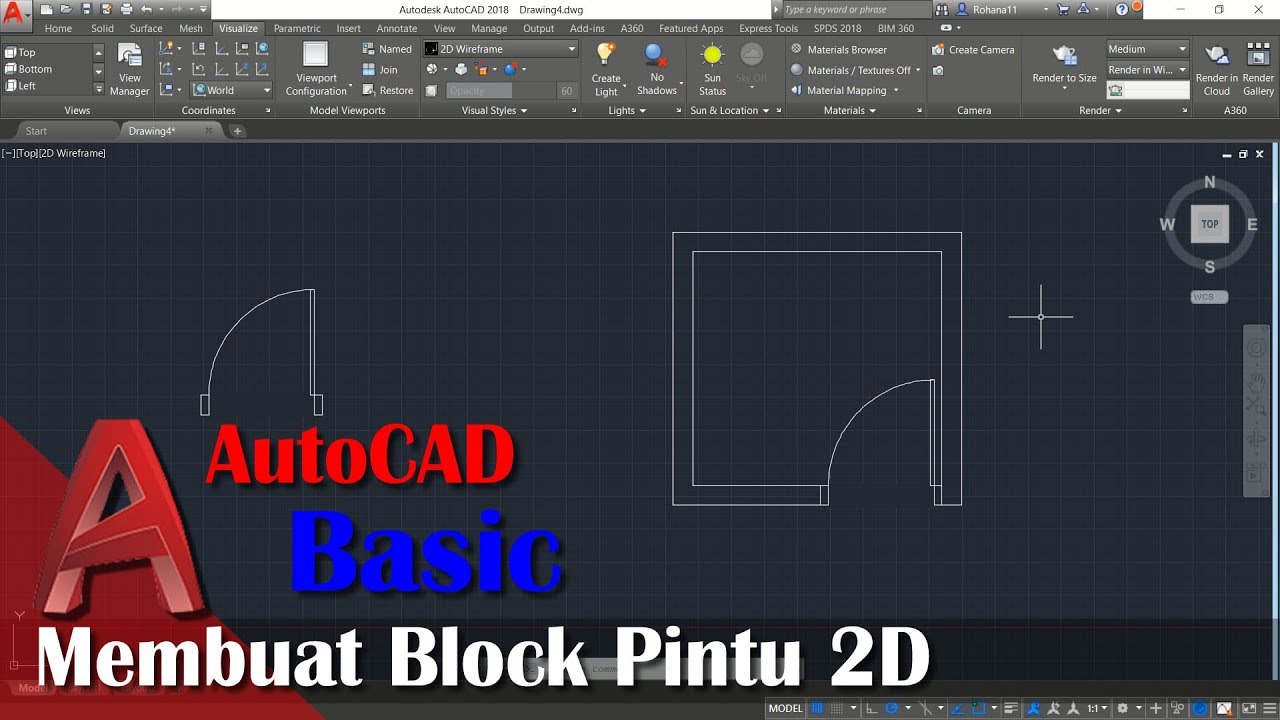The width and height of the screenshot is (1280, 720).
Task: Toggle the drawing grid display in status bar
Action: pyautogui.click(x=817, y=708)
